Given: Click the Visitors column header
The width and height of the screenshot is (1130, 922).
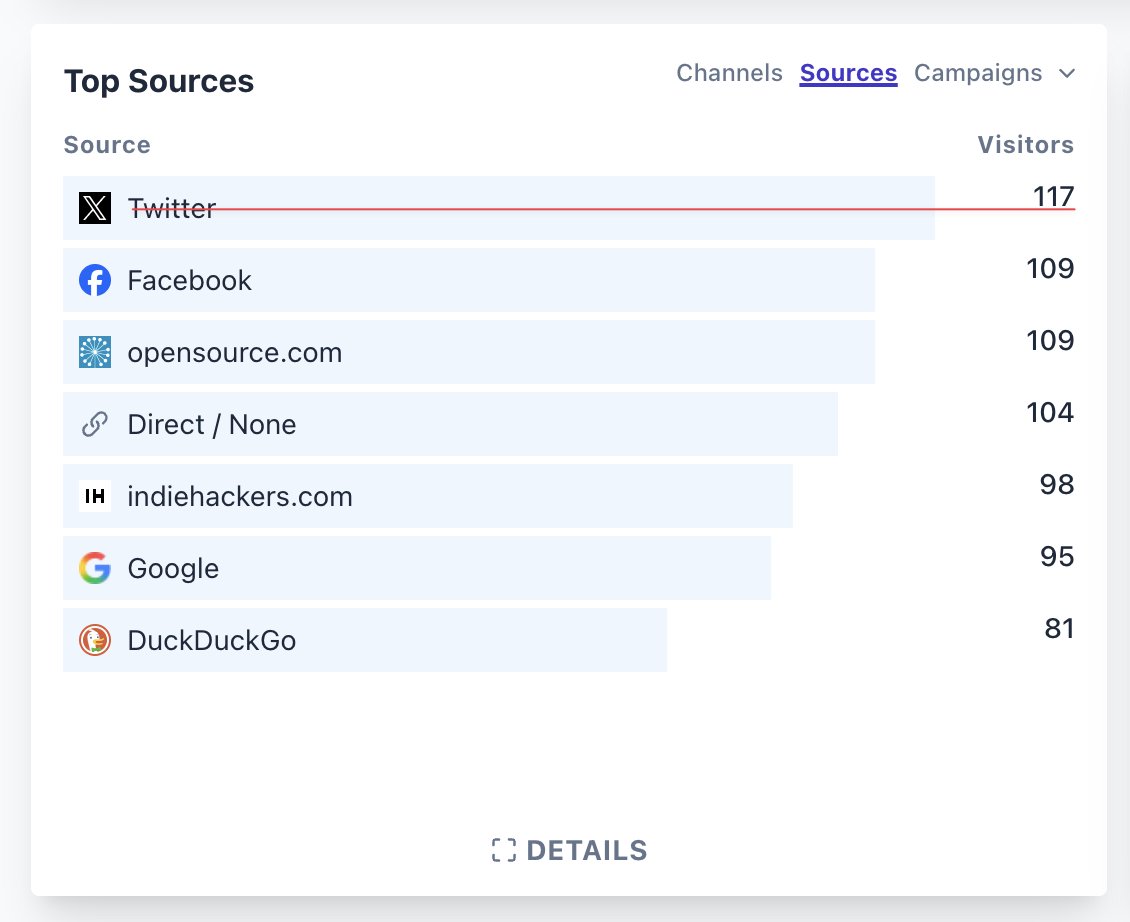Looking at the screenshot, I should 1026,144.
